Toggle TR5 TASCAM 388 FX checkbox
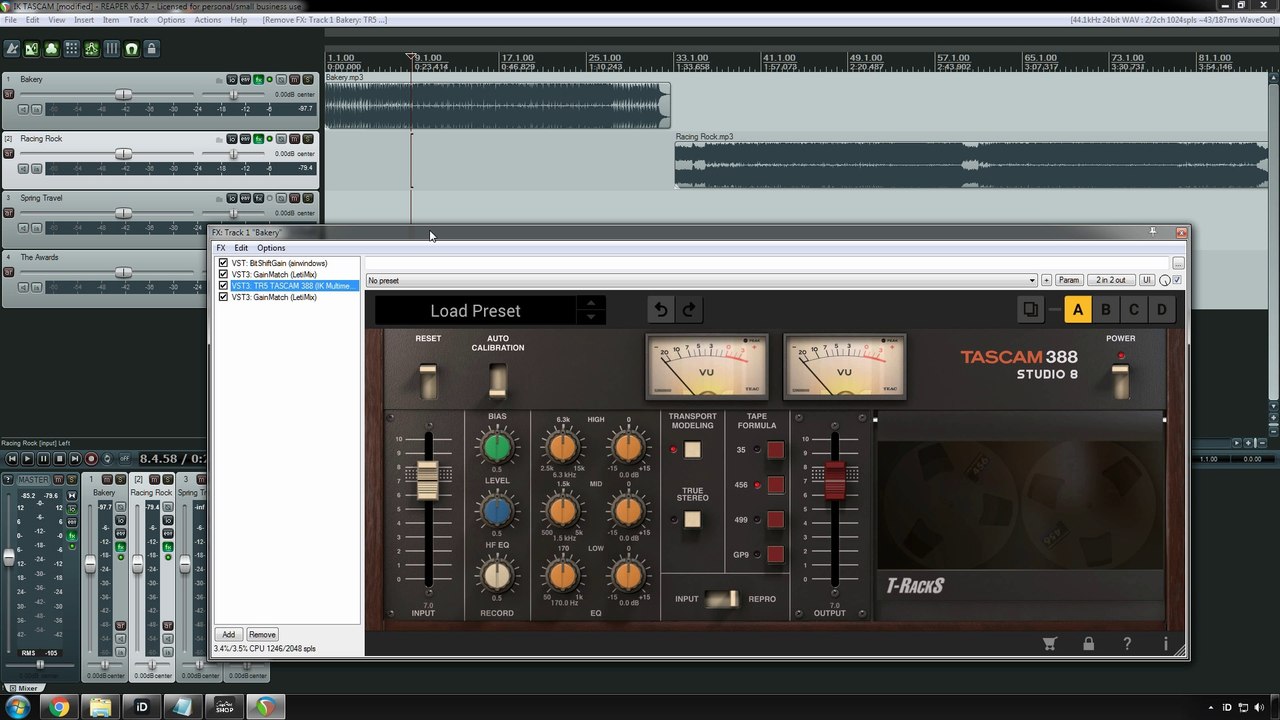The image size is (1280, 720). click(224, 286)
